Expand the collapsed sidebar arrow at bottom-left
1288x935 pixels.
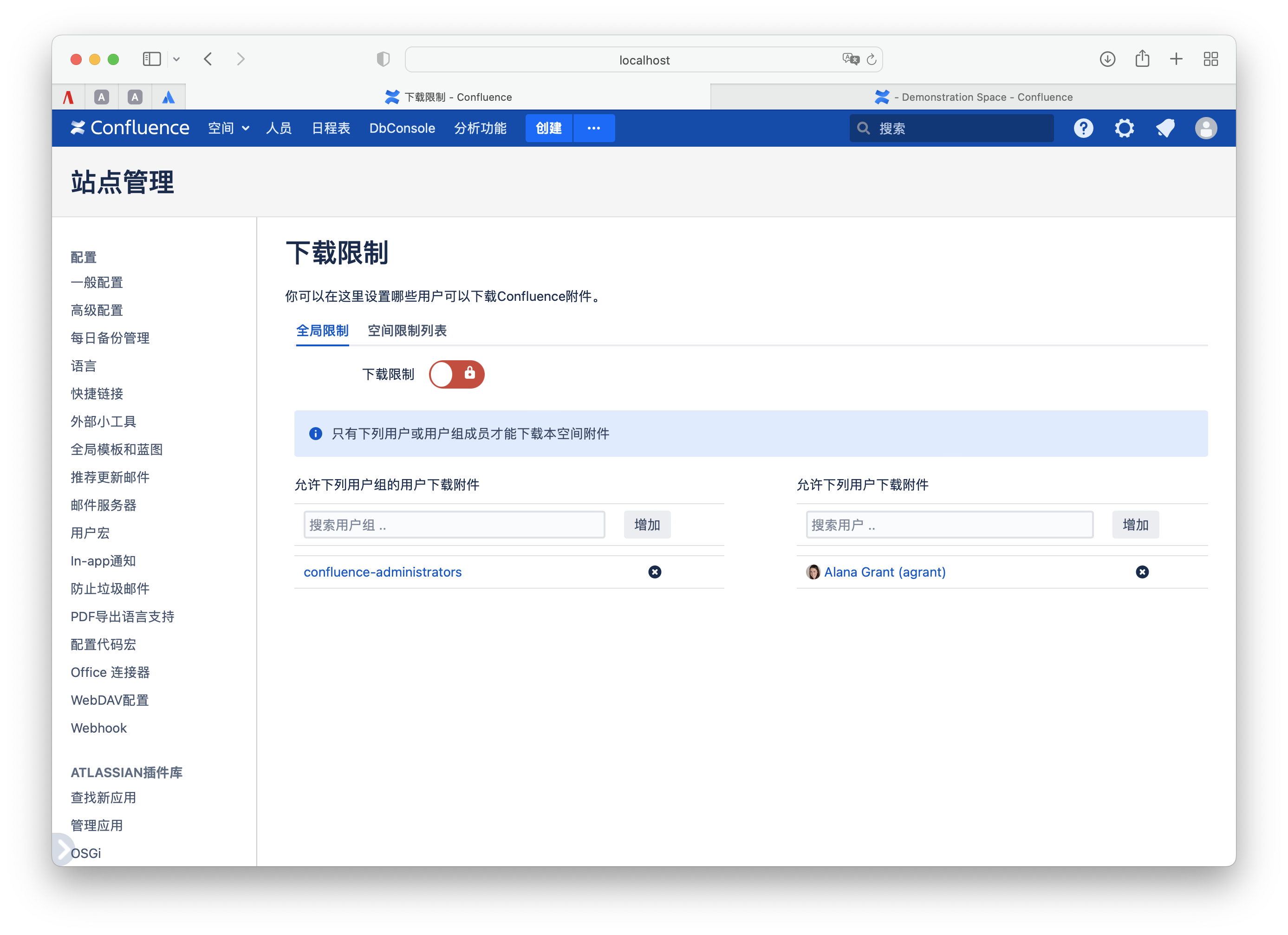point(63,850)
